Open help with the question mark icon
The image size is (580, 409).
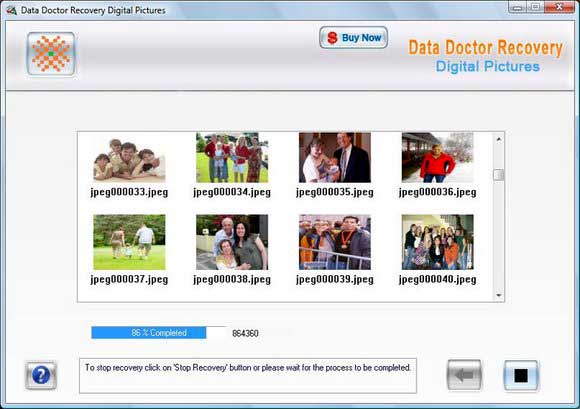click(41, 375)
